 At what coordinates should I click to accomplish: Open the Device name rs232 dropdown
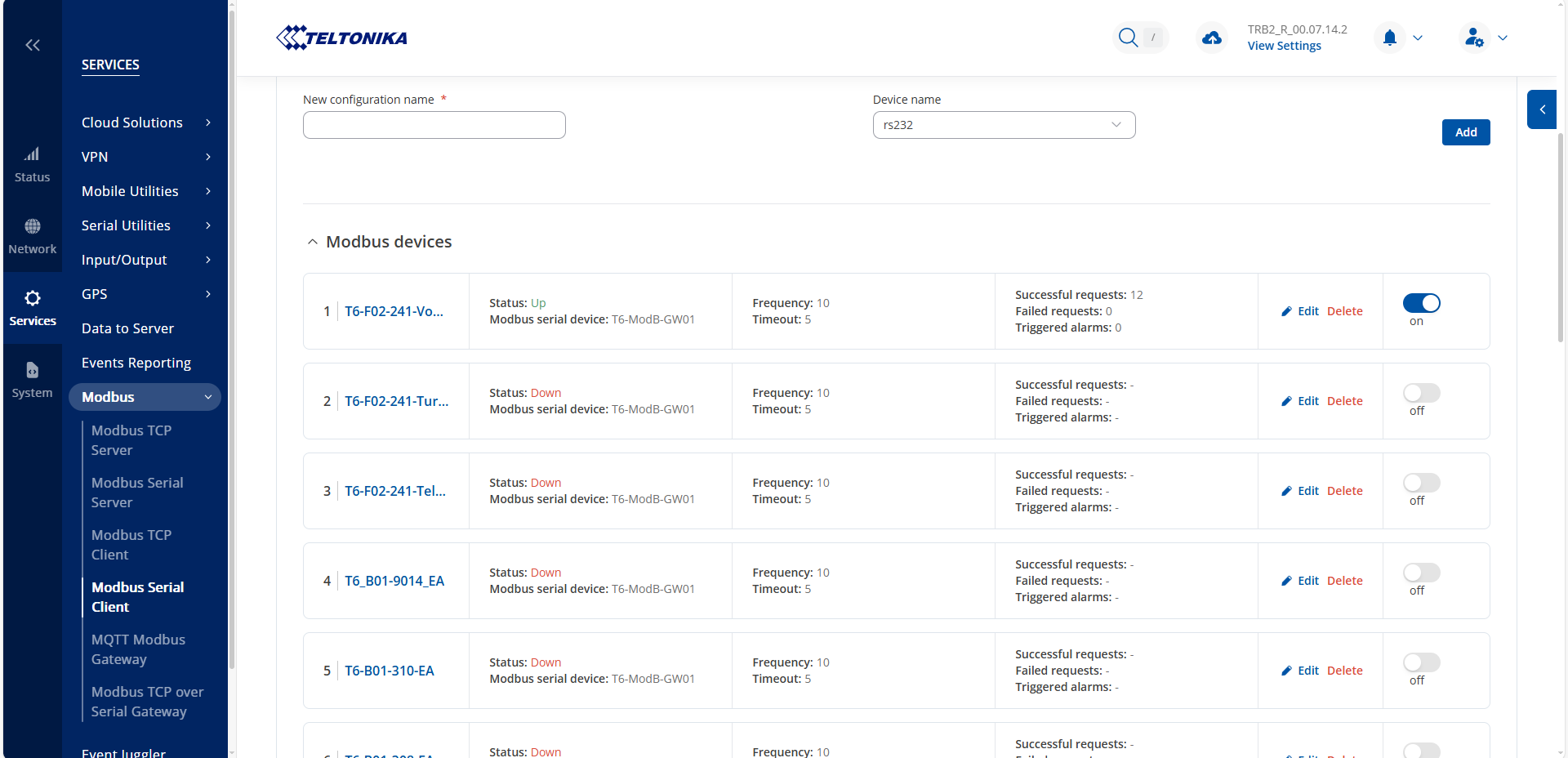[1004, 125]
